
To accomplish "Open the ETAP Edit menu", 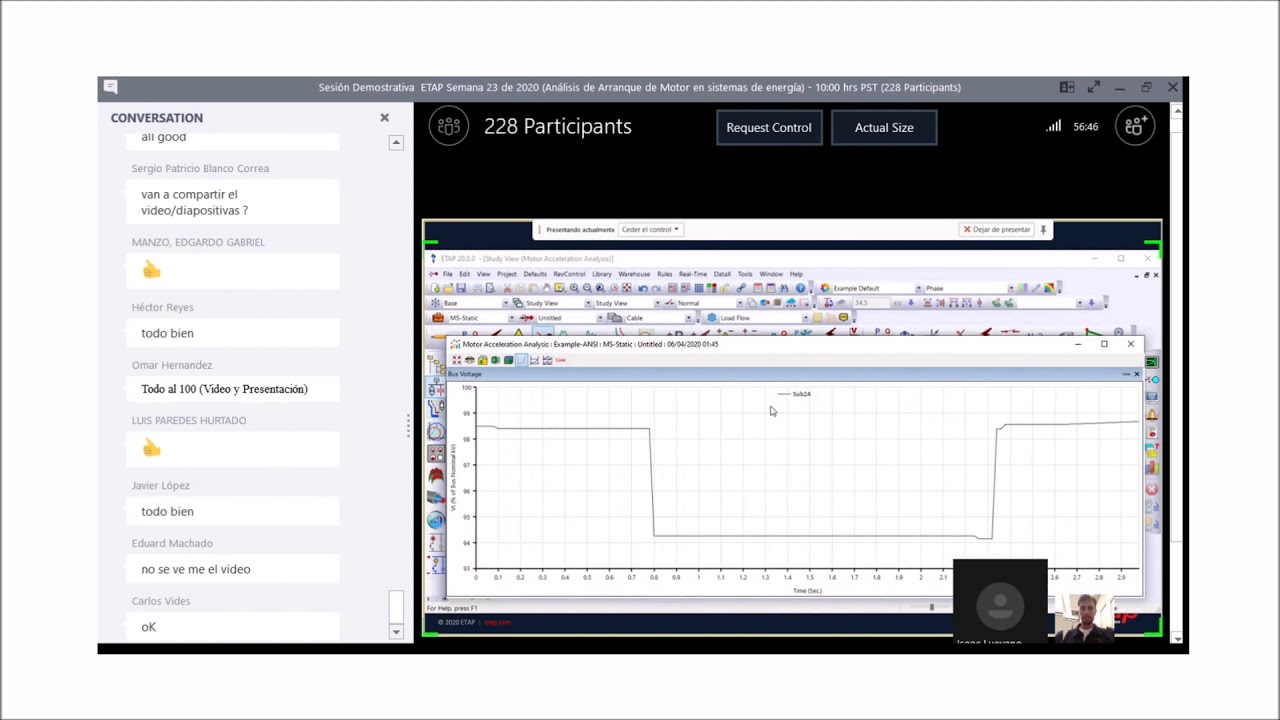I will [465, 274].
